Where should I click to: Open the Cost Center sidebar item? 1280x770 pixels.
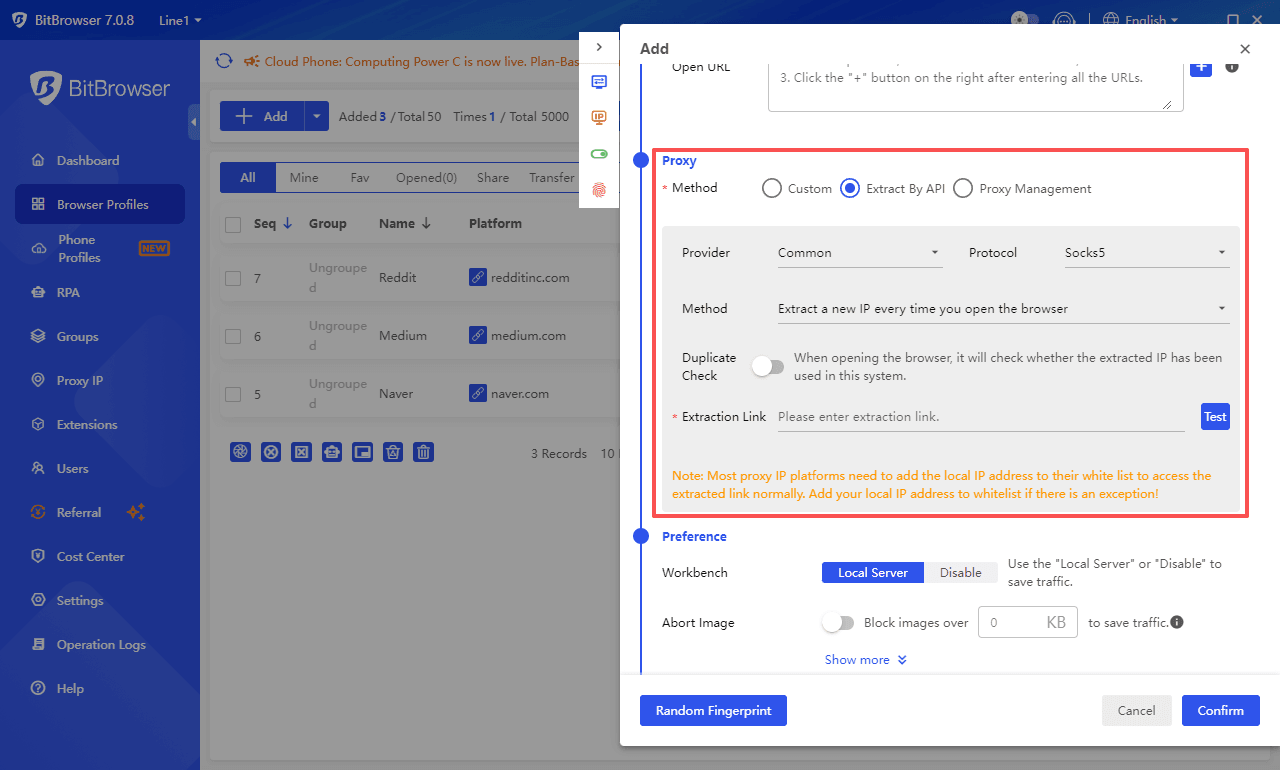coord(90,556)
